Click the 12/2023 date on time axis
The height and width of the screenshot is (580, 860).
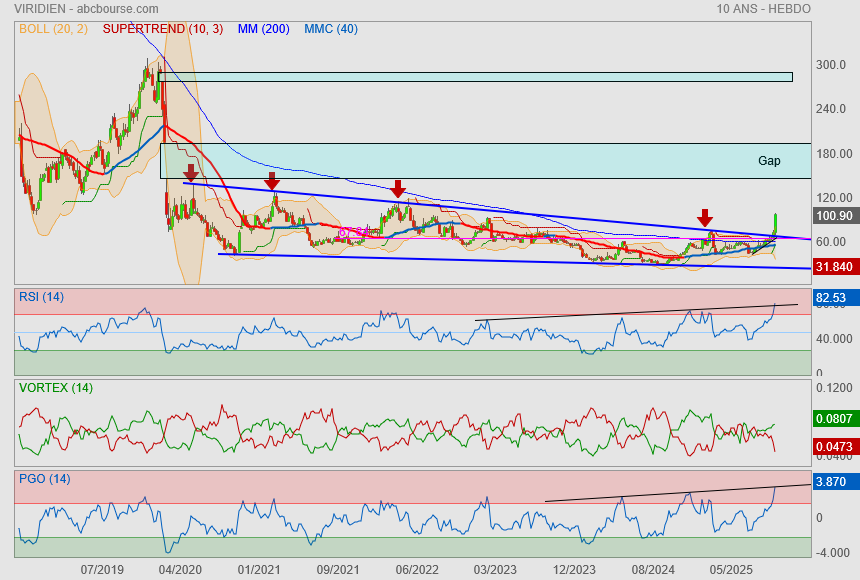click(574, 568)
